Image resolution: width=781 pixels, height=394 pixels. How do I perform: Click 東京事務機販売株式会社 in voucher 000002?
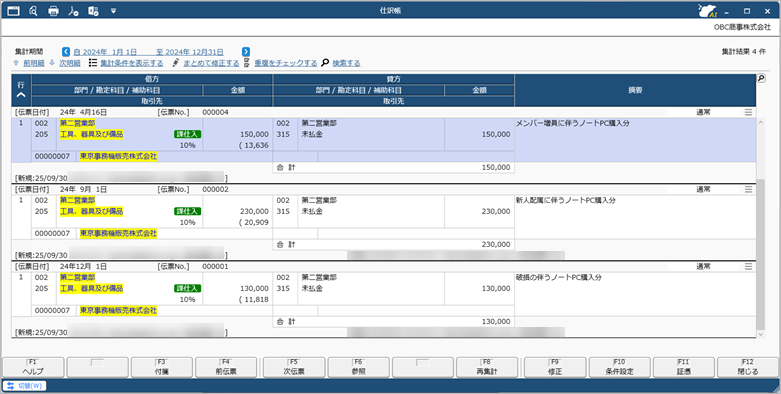pos(119,233)
